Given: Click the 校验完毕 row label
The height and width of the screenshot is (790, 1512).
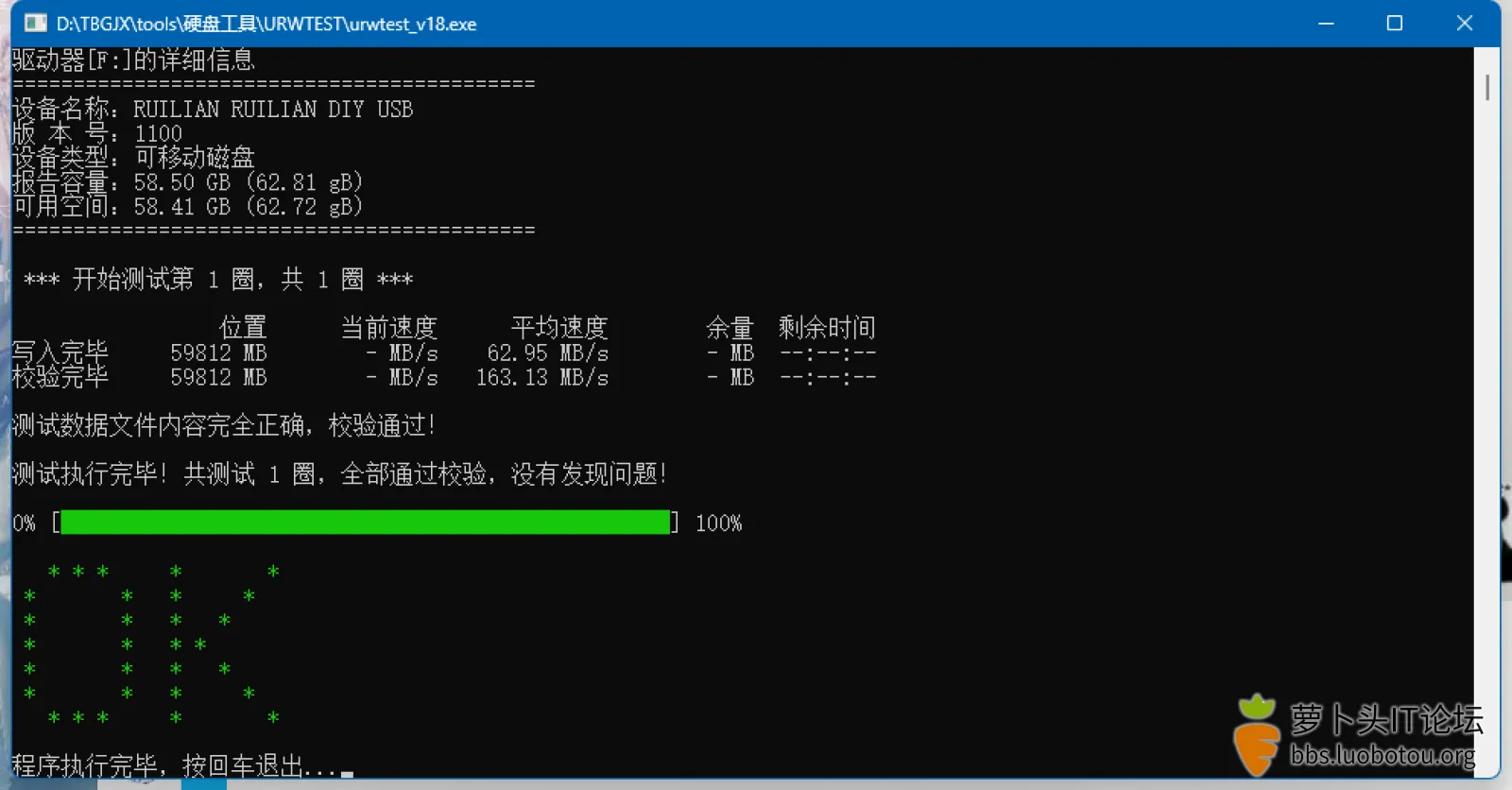Looking at the screenshot, I should point(60,377).
